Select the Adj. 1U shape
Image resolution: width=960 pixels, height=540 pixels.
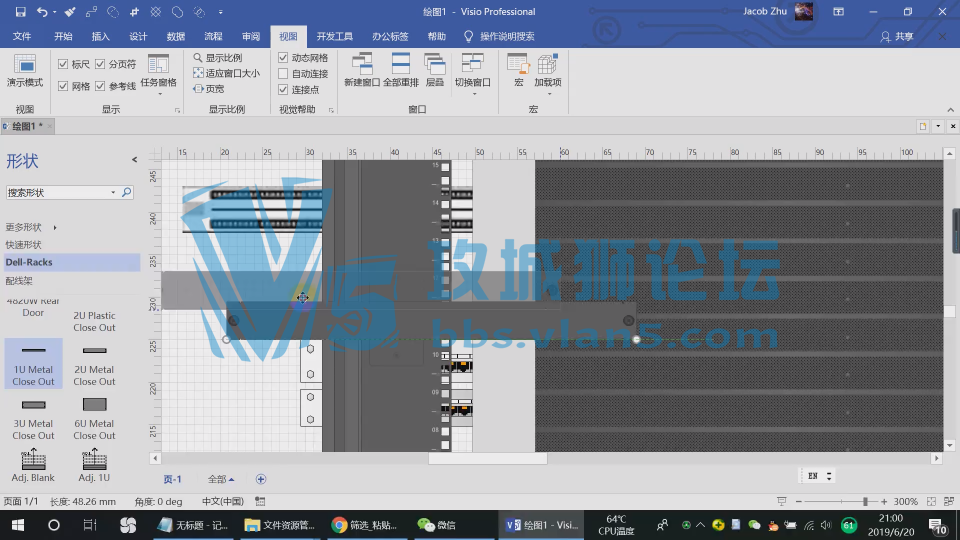94,465
